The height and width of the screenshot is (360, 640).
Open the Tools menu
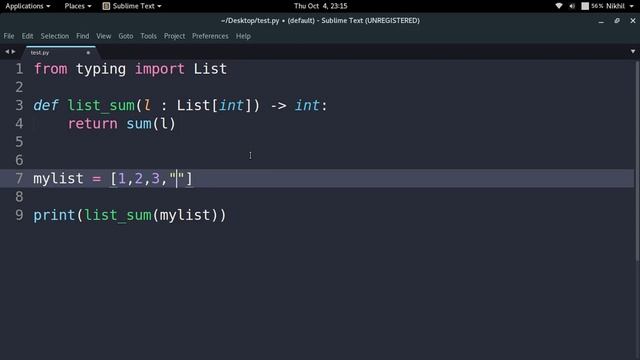pos(149,36)
